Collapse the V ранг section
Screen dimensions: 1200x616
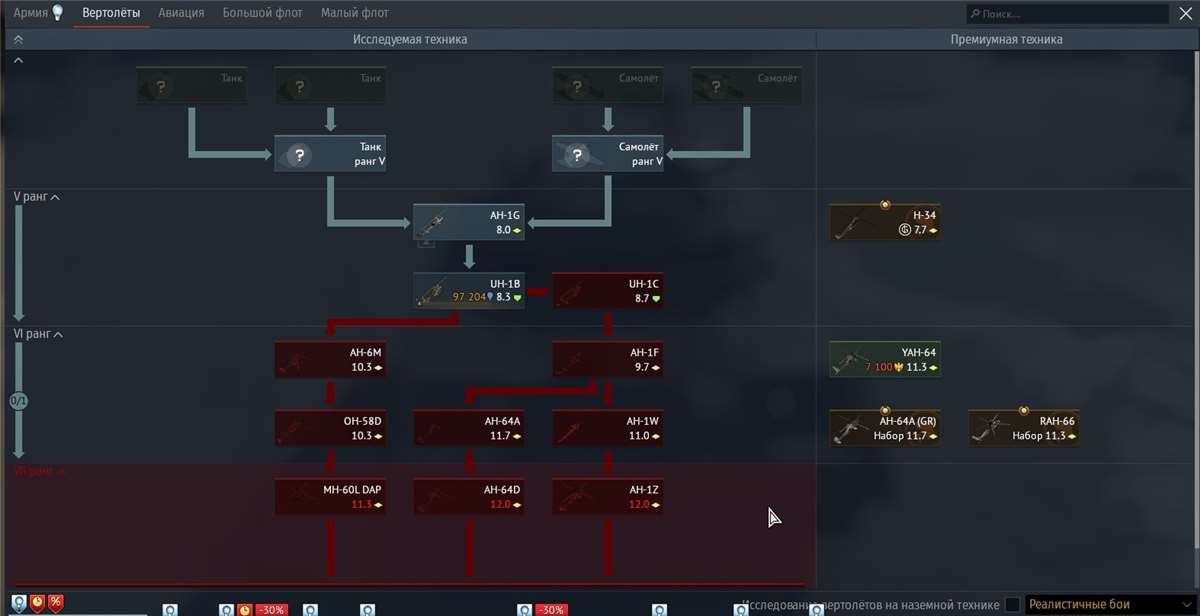(x=55, y=197)
